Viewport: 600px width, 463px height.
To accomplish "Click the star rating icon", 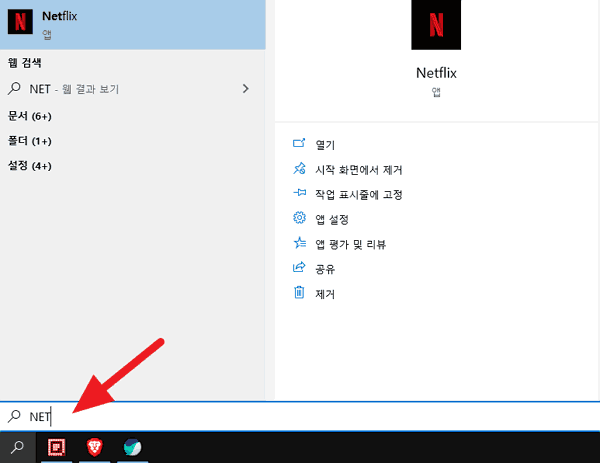I will (x=299, y=243).
